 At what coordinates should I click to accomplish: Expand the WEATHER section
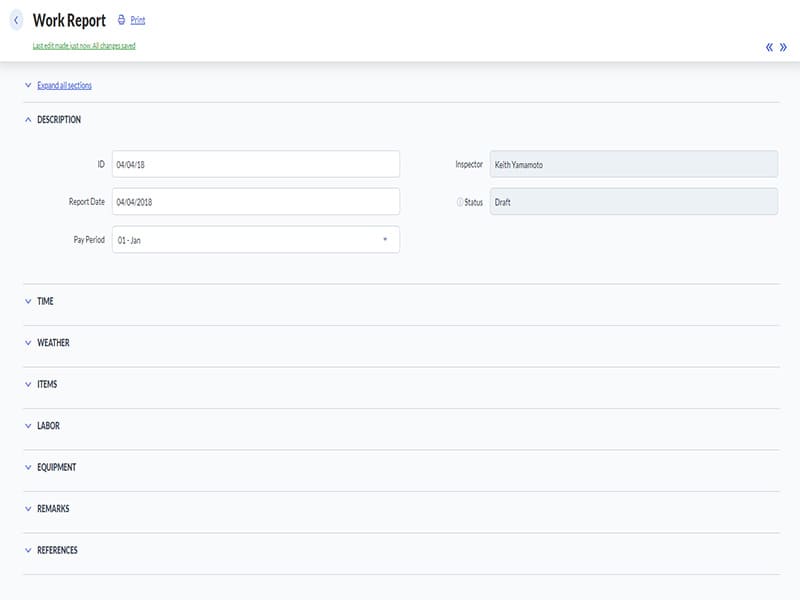pos(53,343)
